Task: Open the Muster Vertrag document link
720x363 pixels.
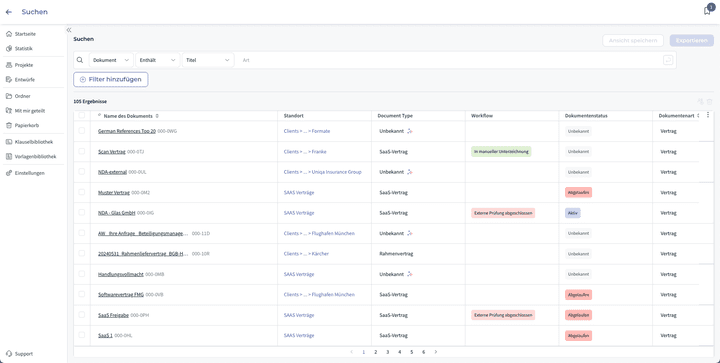Action: coord(114,193)
